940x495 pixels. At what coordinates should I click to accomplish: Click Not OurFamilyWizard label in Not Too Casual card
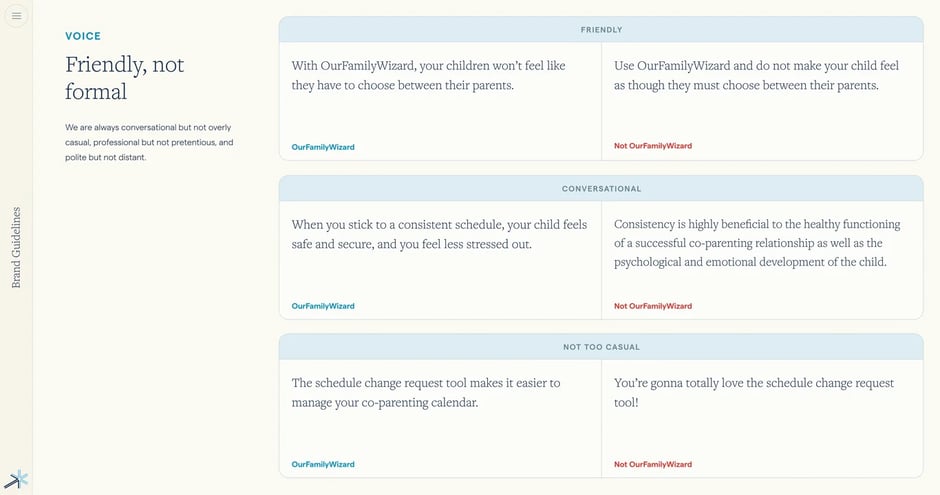[x=653, y=464]
